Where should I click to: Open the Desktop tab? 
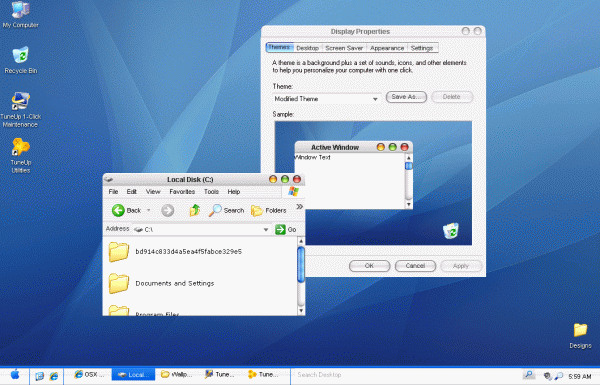[307, 48]
